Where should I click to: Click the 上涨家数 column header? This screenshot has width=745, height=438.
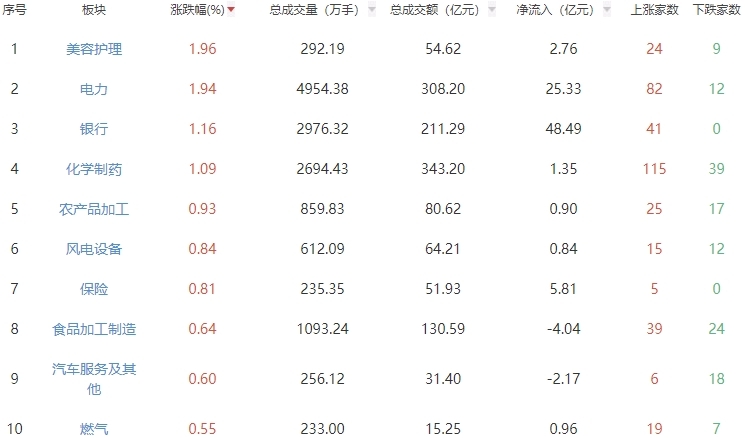click(655, 10)
